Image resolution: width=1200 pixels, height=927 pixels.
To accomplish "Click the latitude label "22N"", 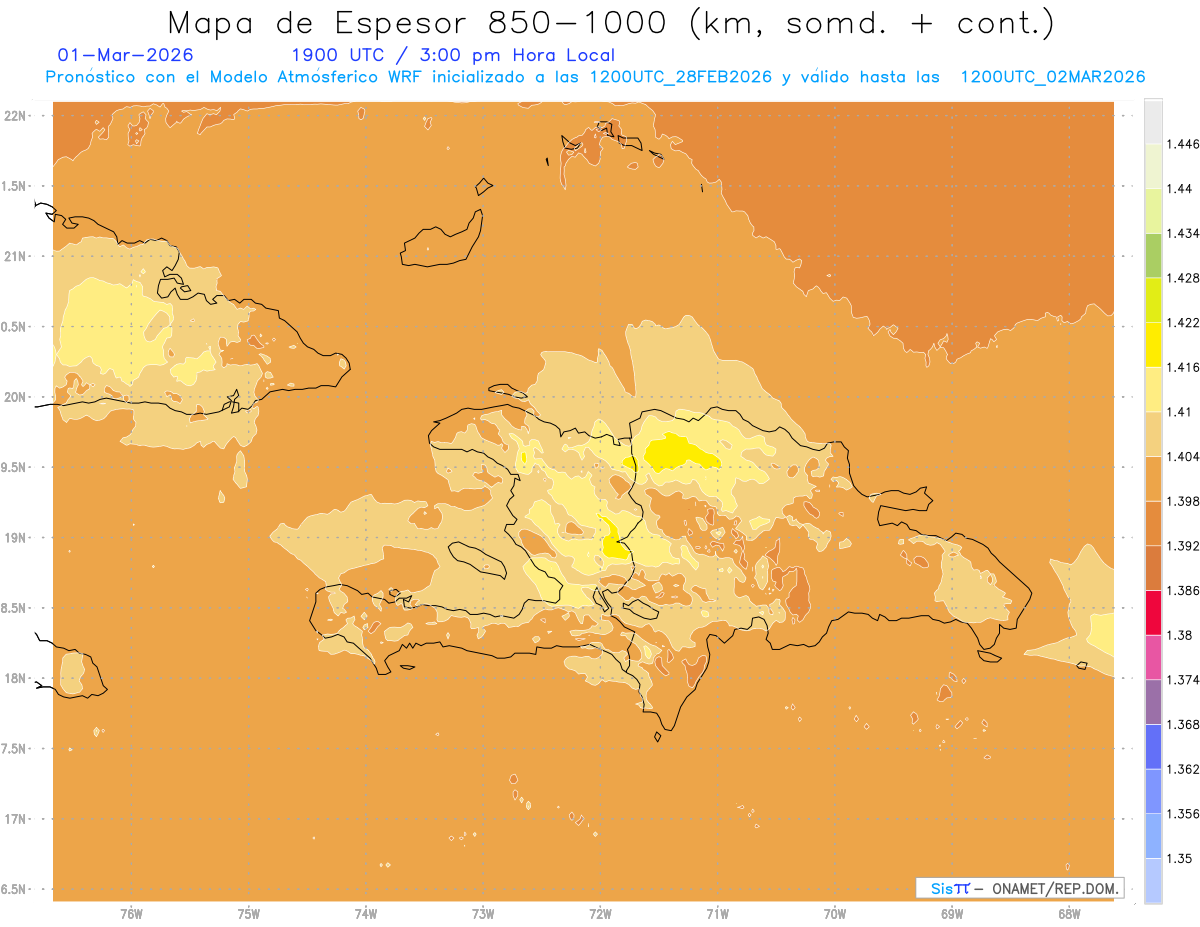I will [x=17, y=115].
